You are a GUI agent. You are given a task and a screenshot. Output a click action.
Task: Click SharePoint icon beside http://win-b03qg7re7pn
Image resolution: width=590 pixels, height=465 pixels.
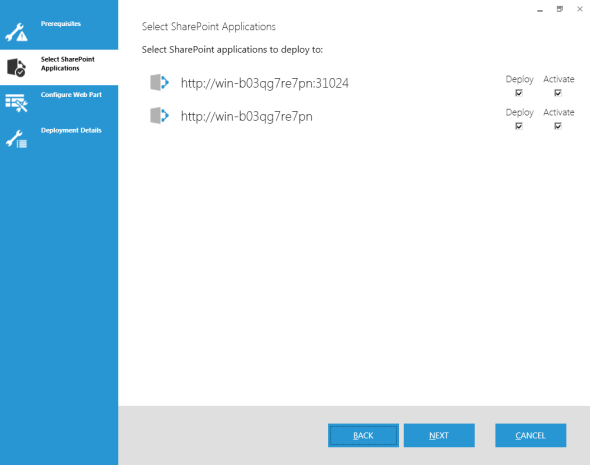pyautogui.click(x=160, y=115)
